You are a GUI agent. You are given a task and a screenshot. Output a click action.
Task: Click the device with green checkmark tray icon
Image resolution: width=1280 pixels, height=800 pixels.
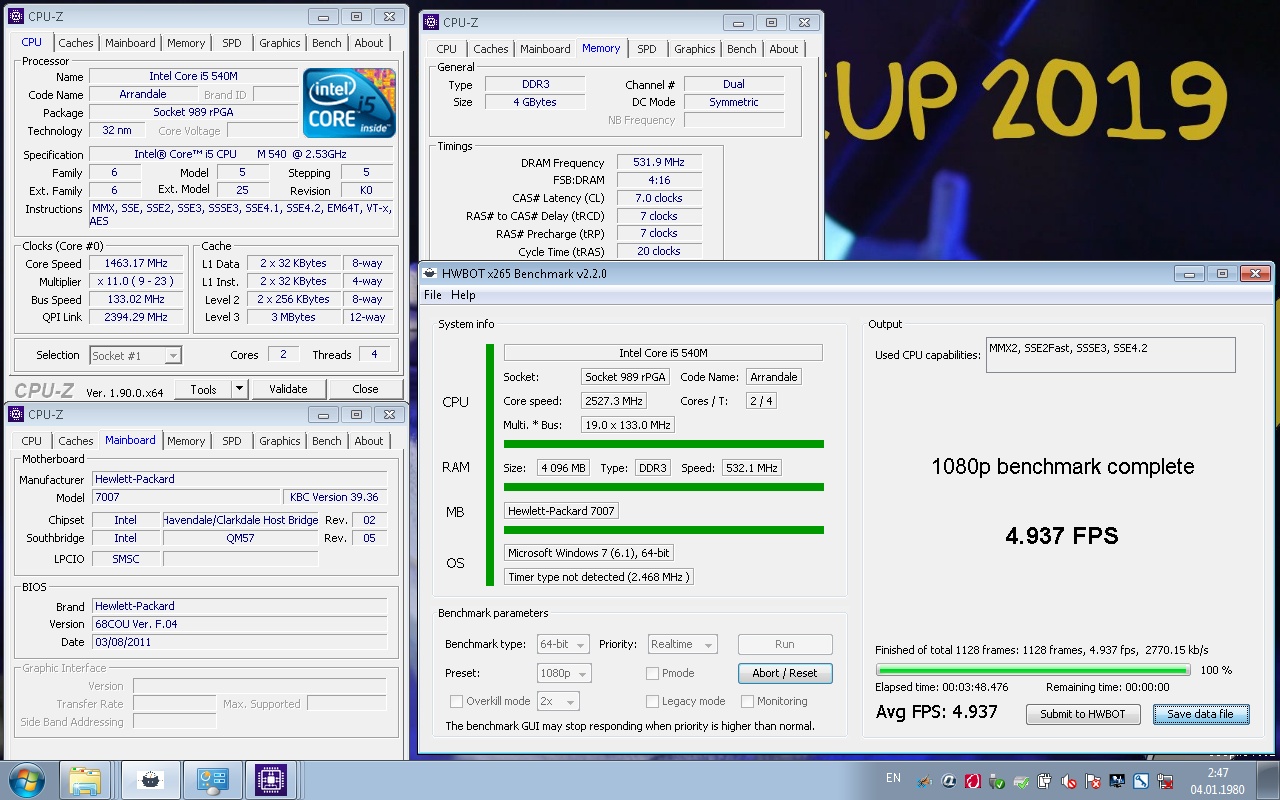[1020, 781]
